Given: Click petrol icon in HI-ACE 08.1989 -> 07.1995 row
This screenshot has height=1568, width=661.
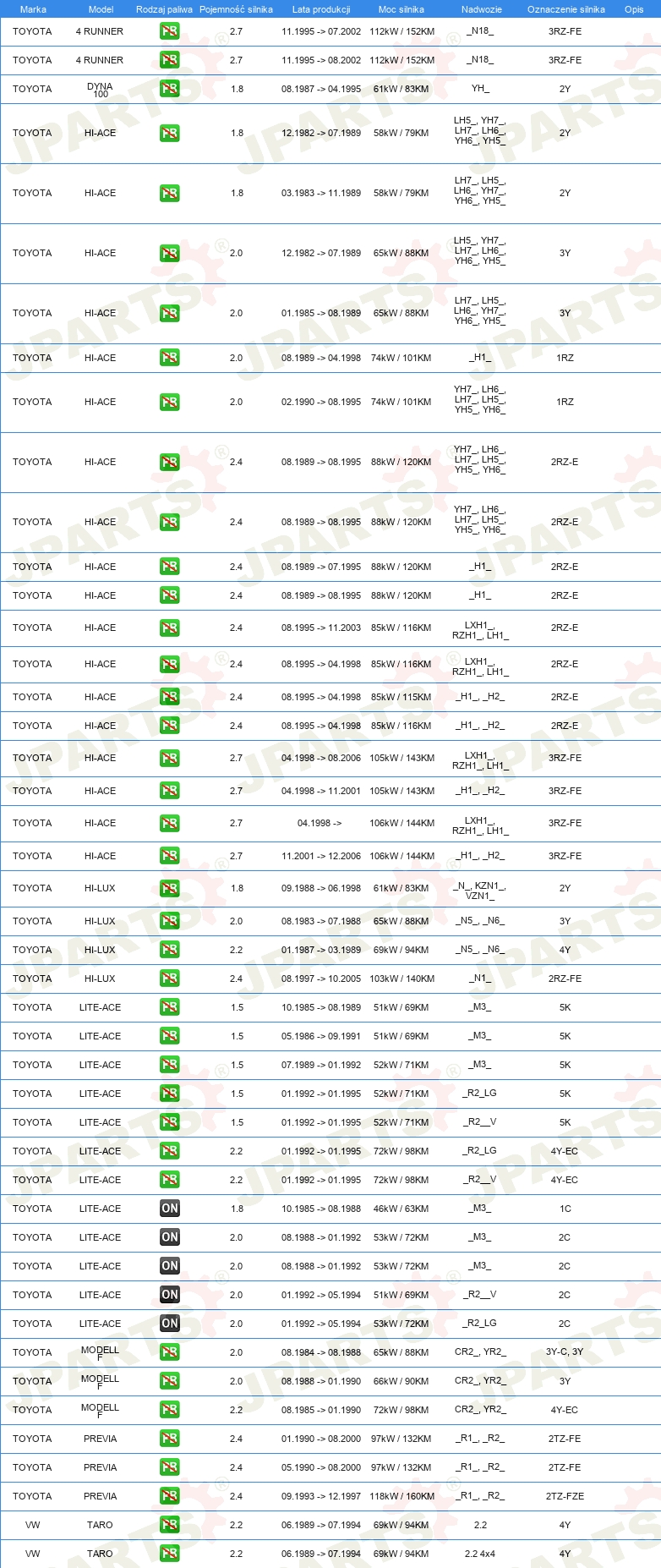Looking at the screenshot, I should [170, 567].
